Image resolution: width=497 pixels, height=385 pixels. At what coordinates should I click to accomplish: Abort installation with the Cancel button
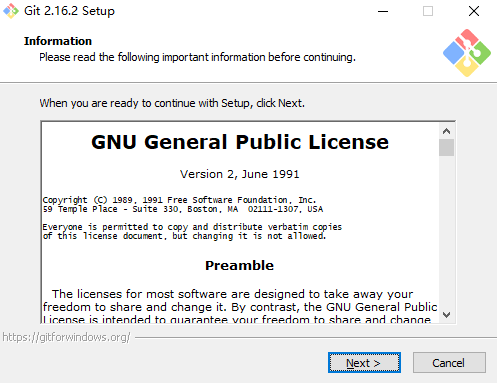(449, 363)
